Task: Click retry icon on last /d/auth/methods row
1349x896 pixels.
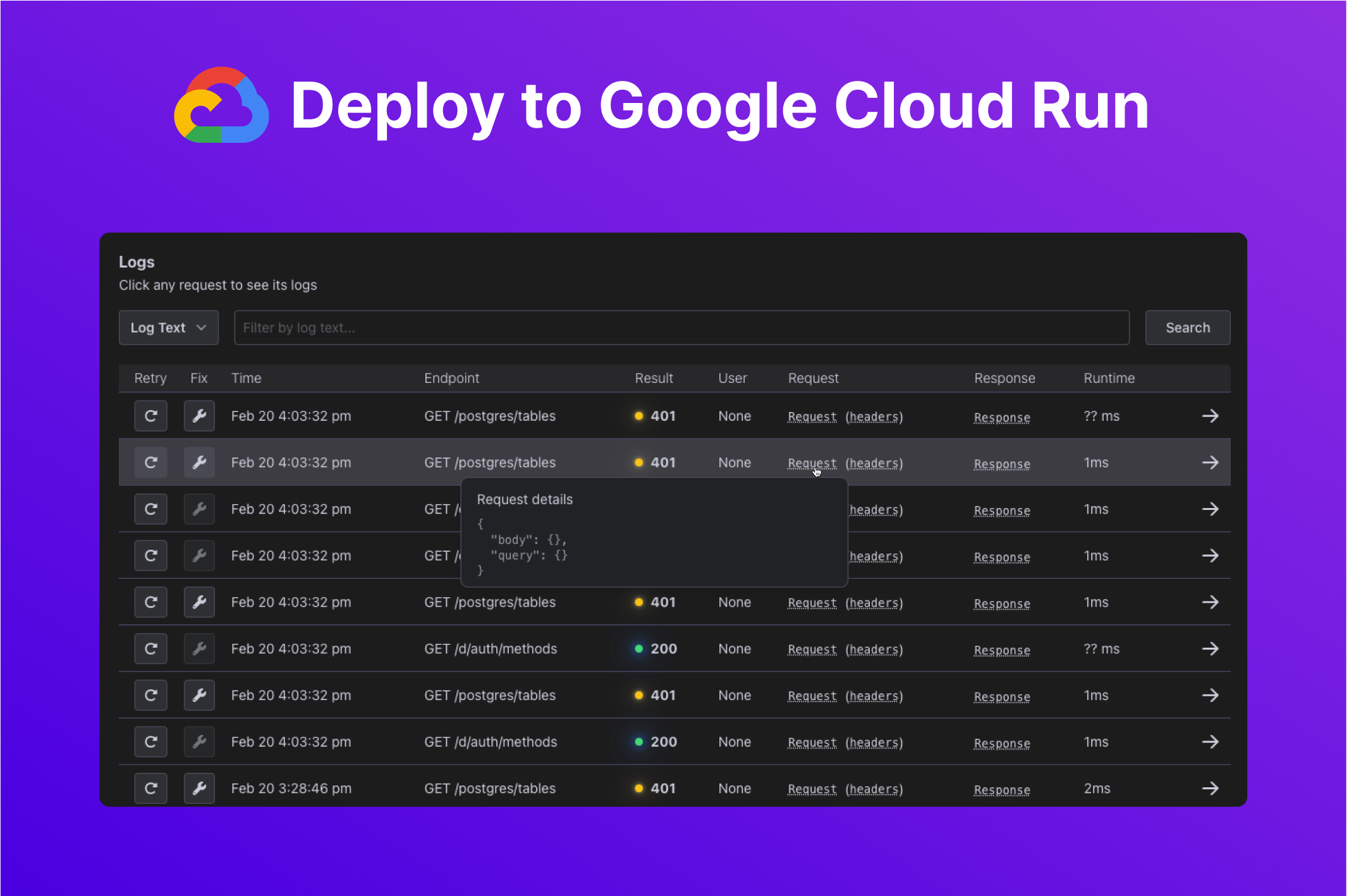Action: coord(150,742)
